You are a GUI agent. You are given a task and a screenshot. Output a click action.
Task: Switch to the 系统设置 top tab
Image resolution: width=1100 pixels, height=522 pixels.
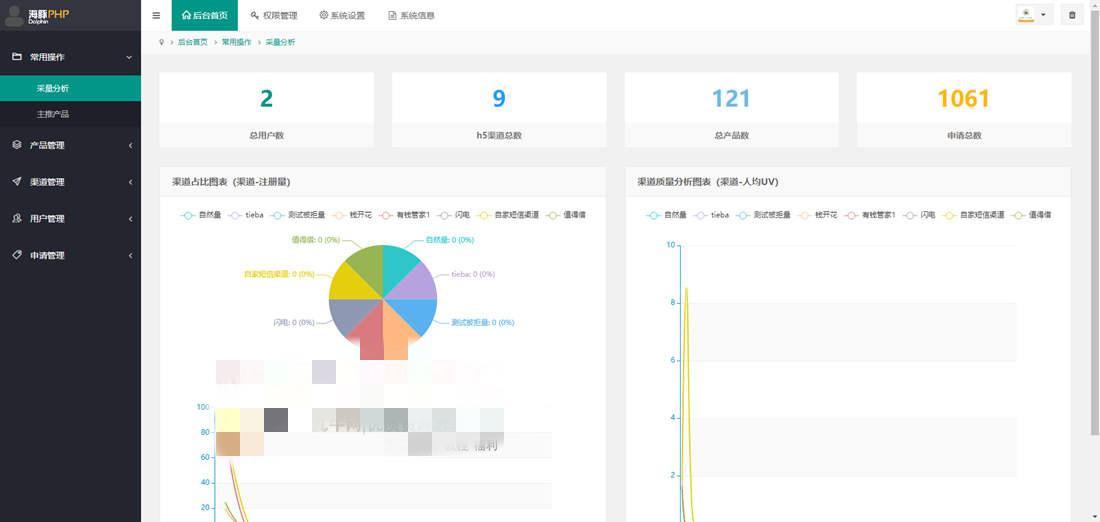tap(342, 15)
